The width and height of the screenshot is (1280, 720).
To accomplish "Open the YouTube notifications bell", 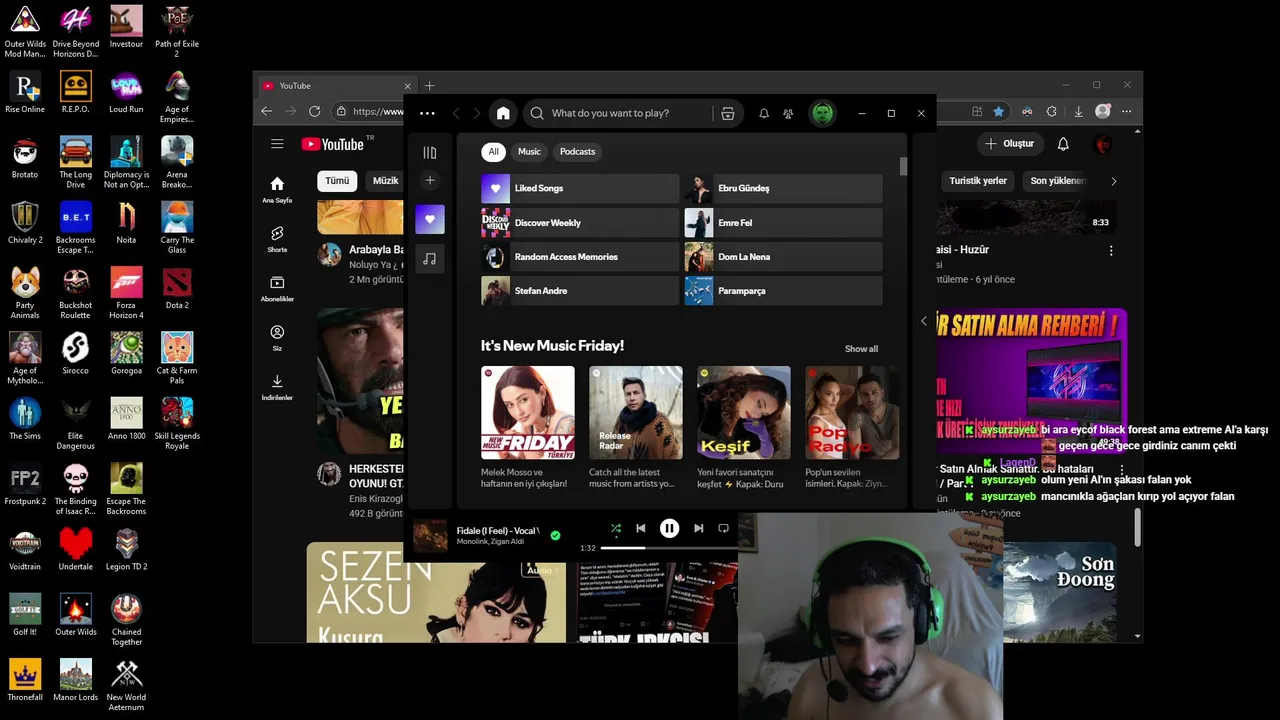I will [1063, 144].
